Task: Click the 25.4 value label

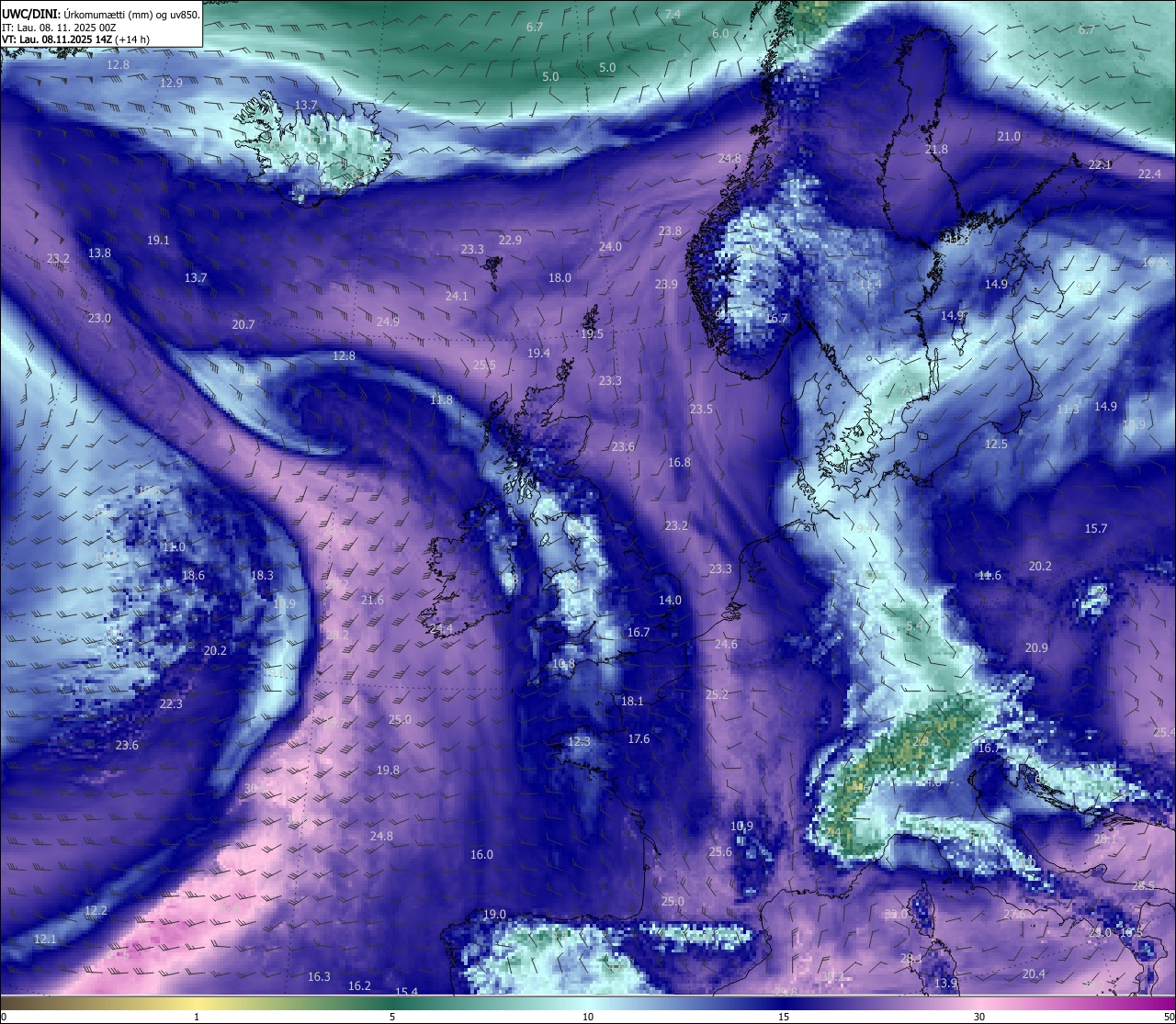Action: tap(1164, 733)
